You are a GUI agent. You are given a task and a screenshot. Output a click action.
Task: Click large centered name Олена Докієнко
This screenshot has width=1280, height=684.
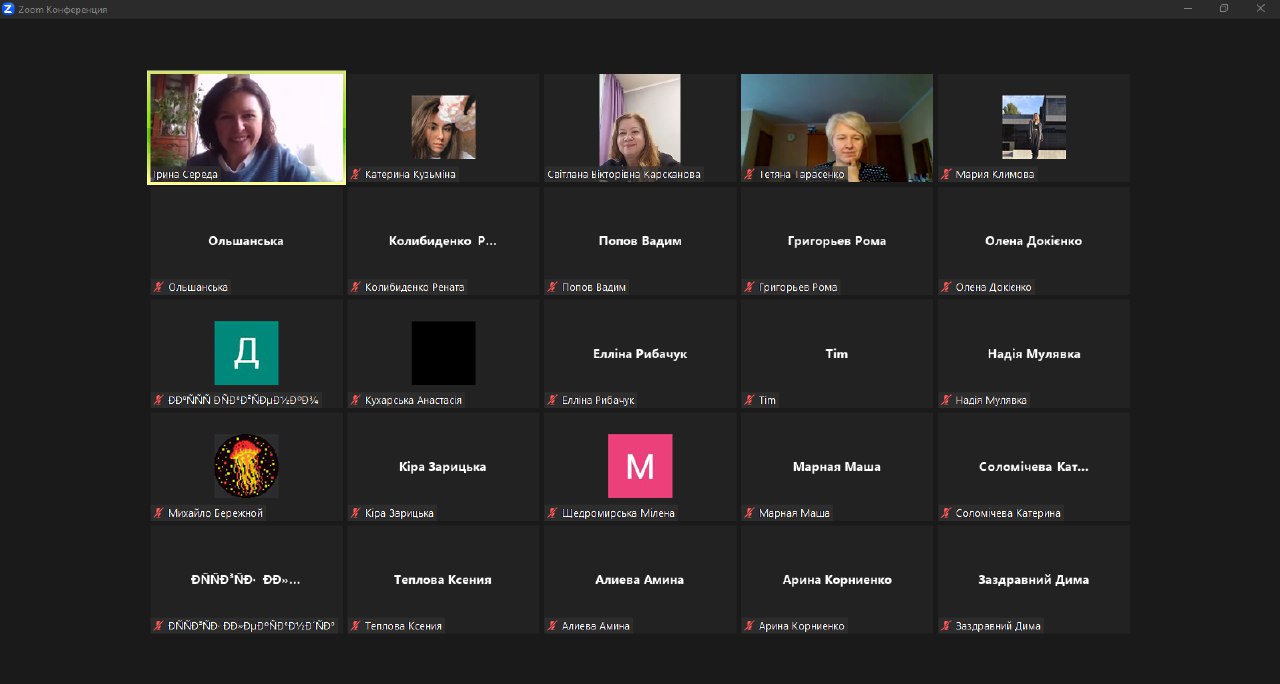coord(1034,241)
